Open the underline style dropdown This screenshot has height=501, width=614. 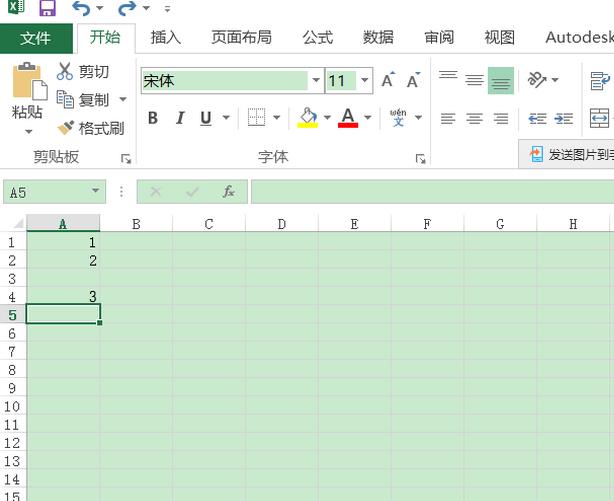tap(226, 117)
